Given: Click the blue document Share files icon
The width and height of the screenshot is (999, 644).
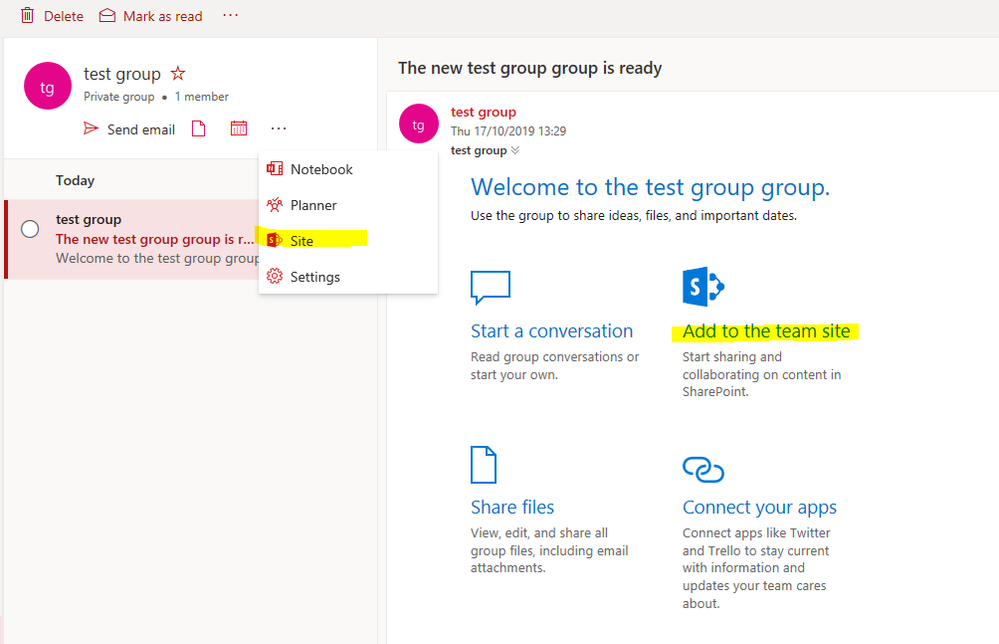Looking at the screenshot, I should (484, 464).
